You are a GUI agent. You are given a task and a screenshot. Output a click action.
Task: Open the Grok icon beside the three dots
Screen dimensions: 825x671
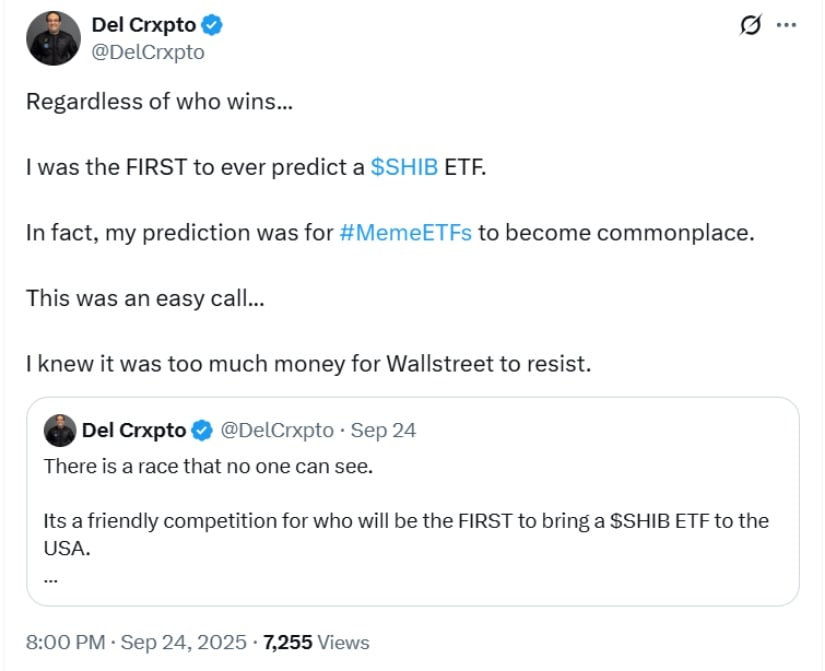click(x=749, y=26)
